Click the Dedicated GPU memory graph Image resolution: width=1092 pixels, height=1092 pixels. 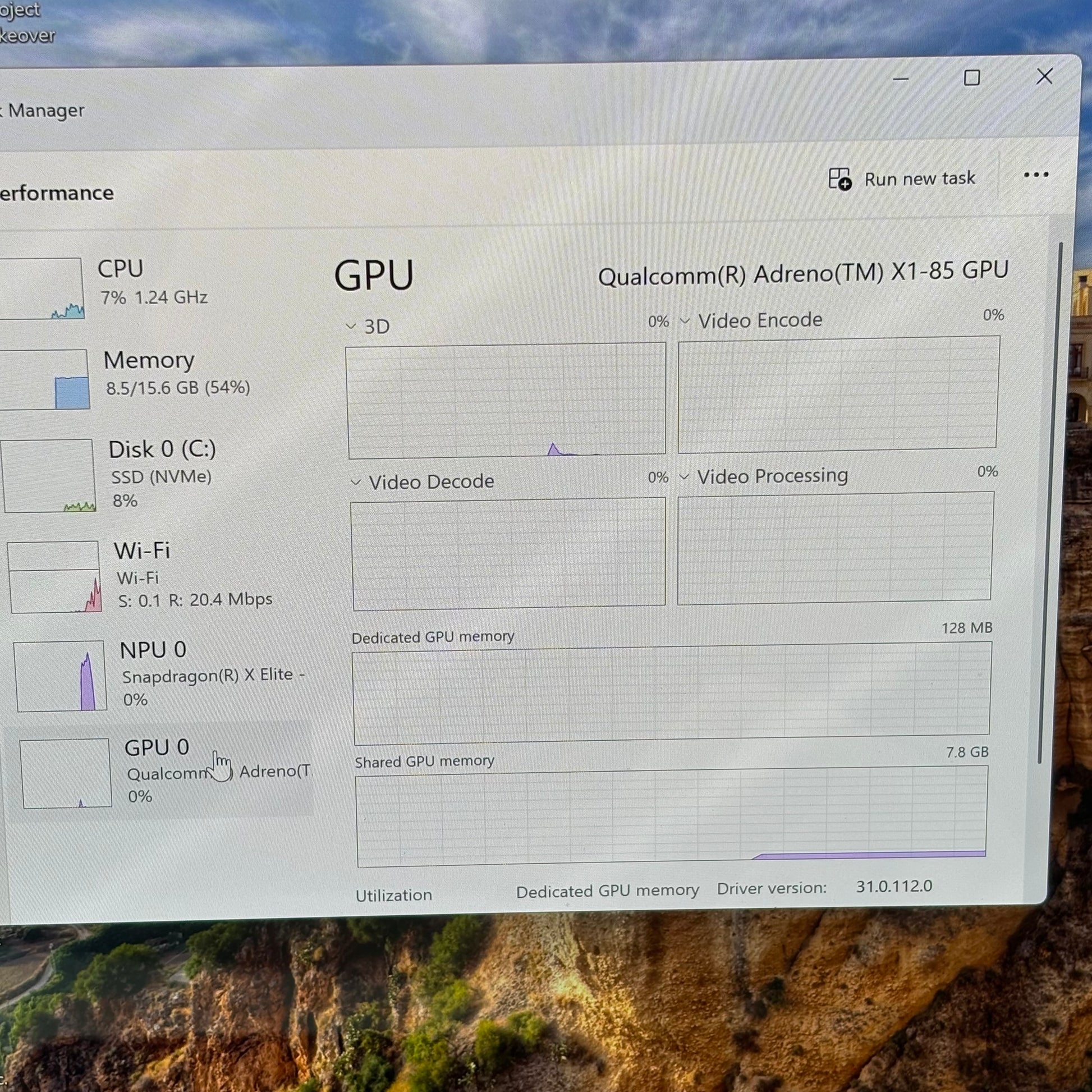coord(671,694)
